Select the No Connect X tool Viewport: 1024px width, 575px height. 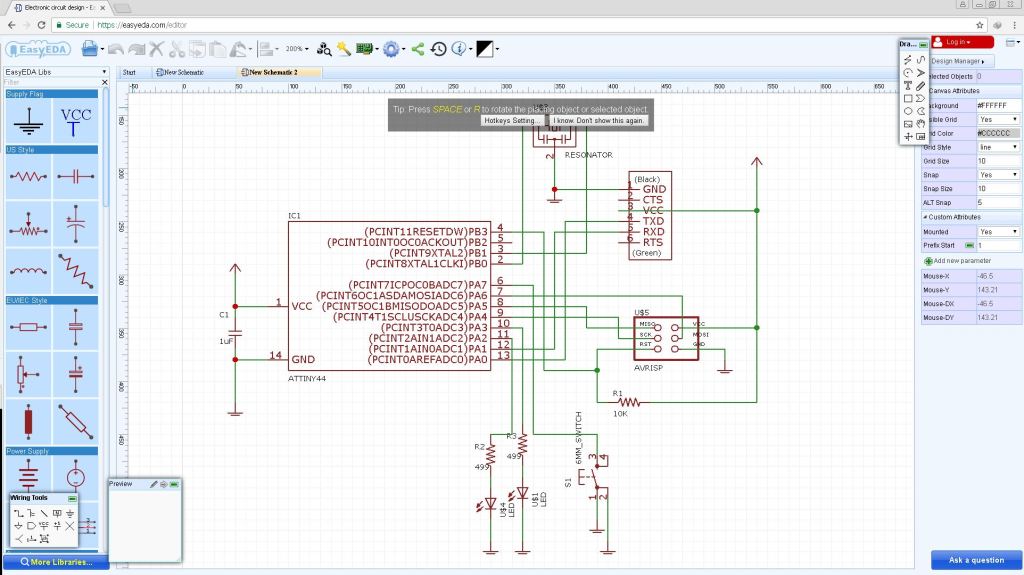point(70,526)
